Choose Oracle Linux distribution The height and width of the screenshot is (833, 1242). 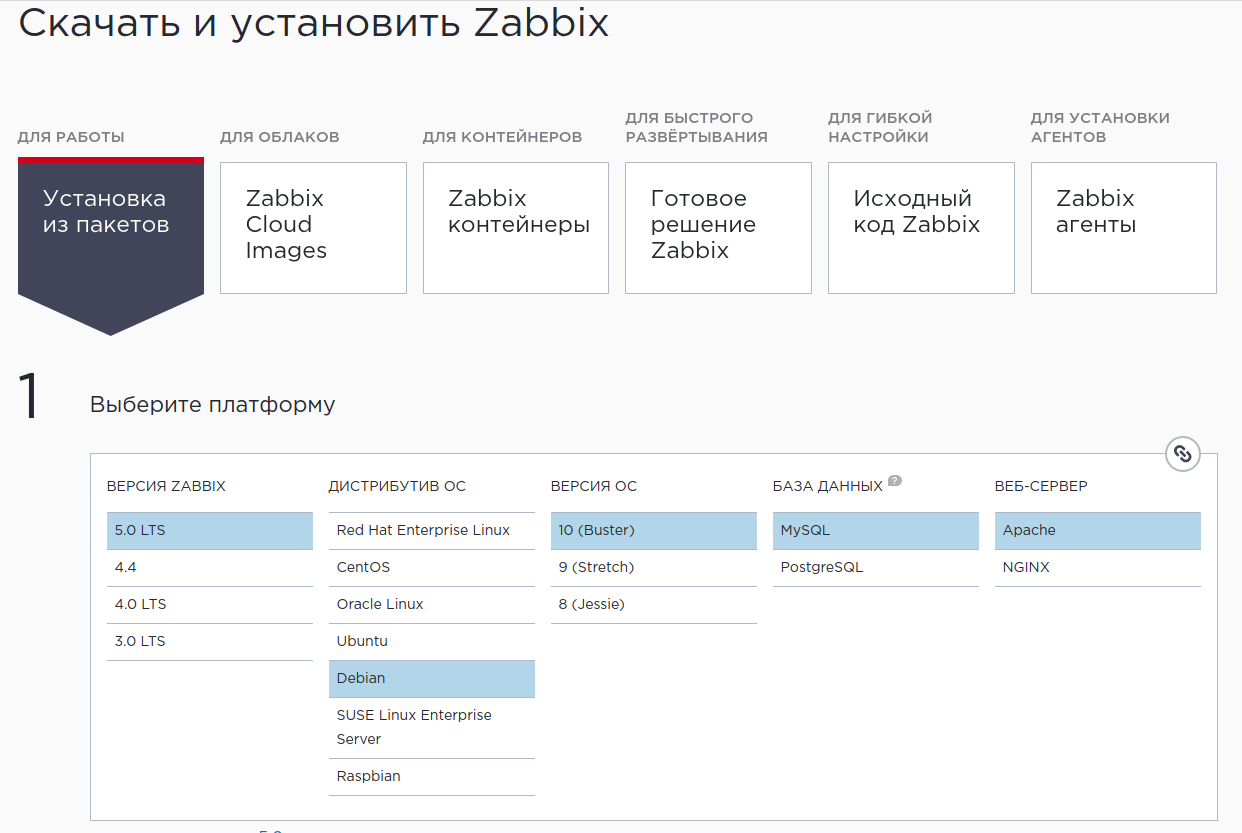432,605
